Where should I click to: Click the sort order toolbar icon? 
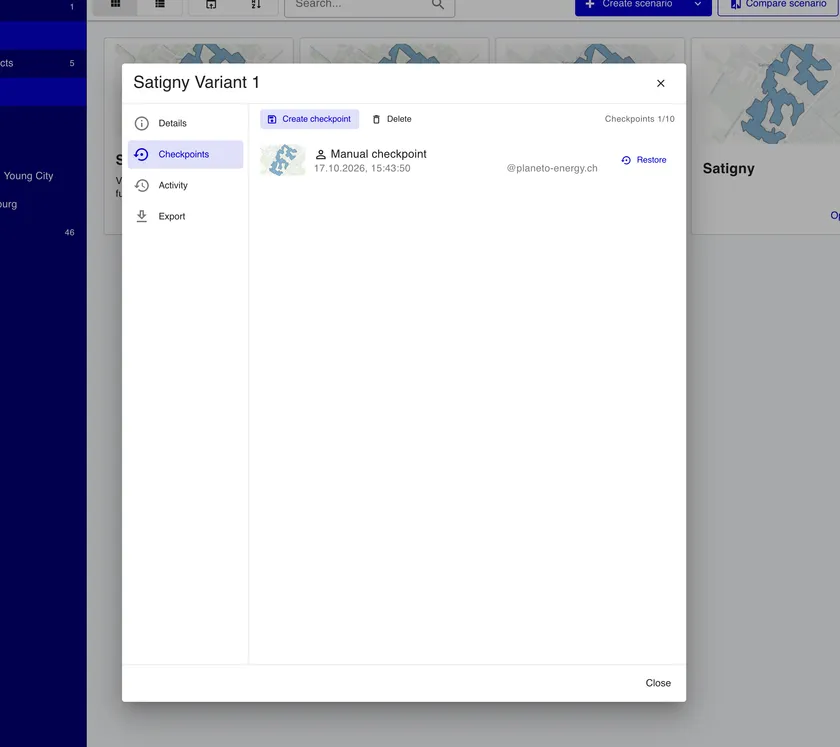256,4
